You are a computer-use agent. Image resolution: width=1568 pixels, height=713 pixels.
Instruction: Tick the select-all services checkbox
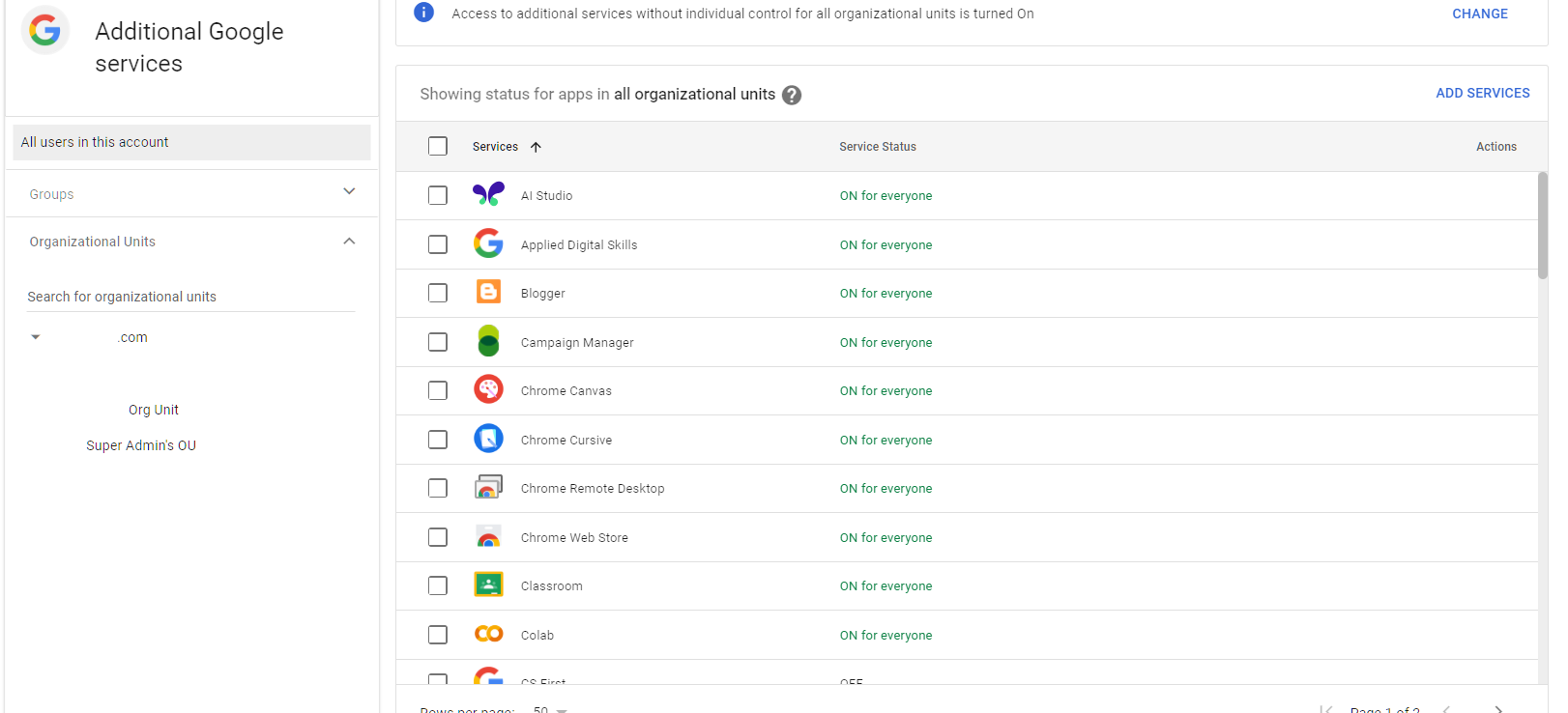coord(438,146)
